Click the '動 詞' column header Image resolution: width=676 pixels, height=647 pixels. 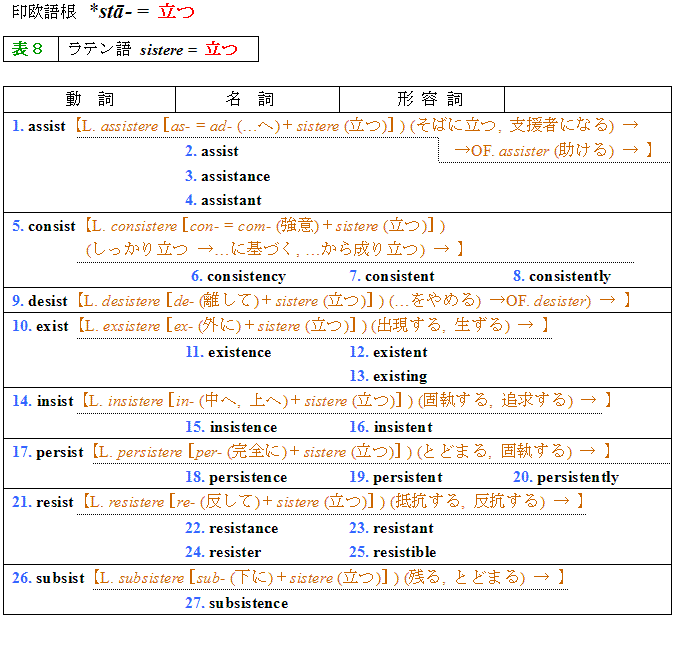pos(90,99)
